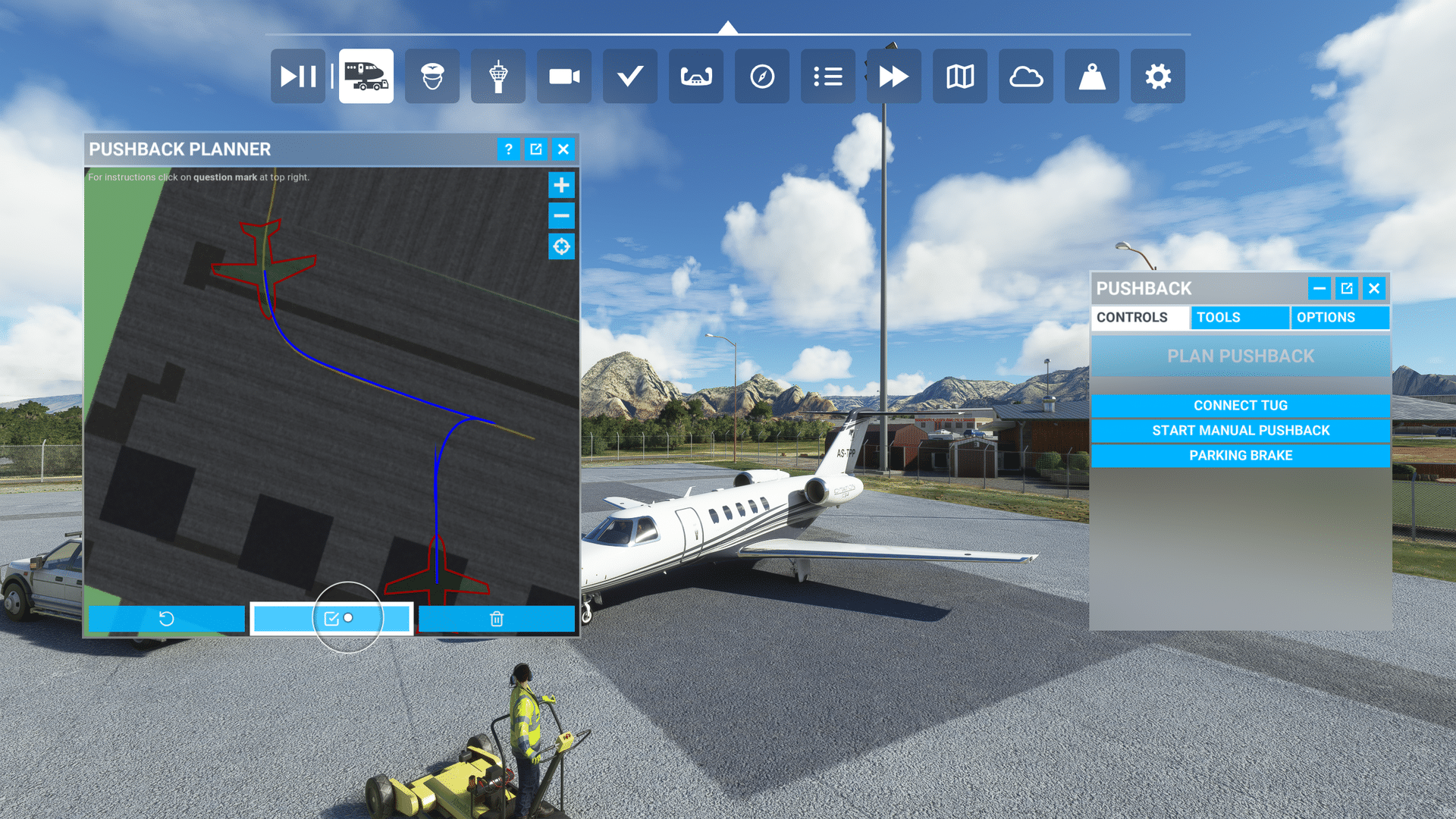The width and height of the screenshot is (1456, 819).
Task: Open the navlog compass panel
Action: click(x=762, y=77)
